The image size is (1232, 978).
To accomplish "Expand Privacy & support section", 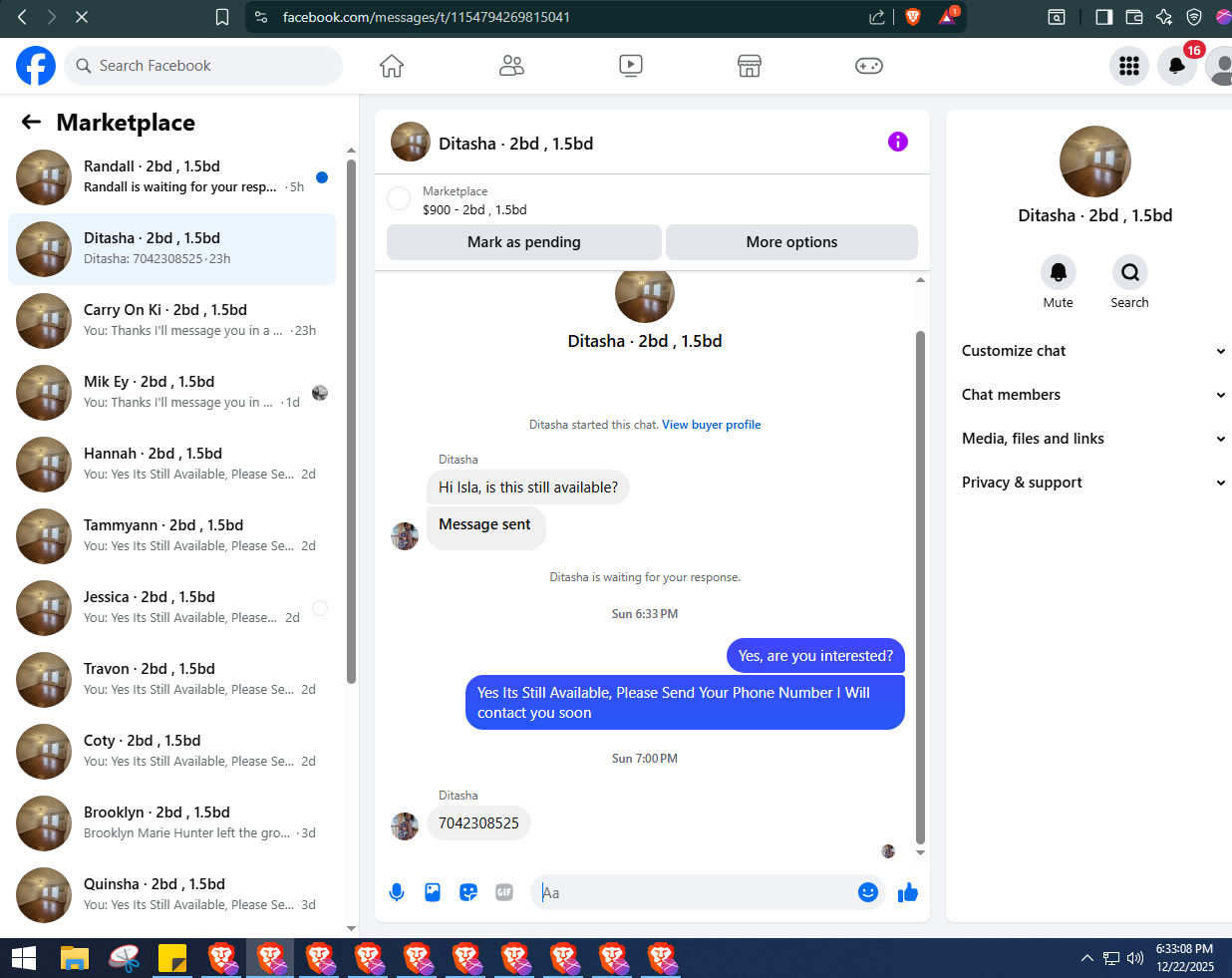I will pyautogui.click(x=1092, y=483).
